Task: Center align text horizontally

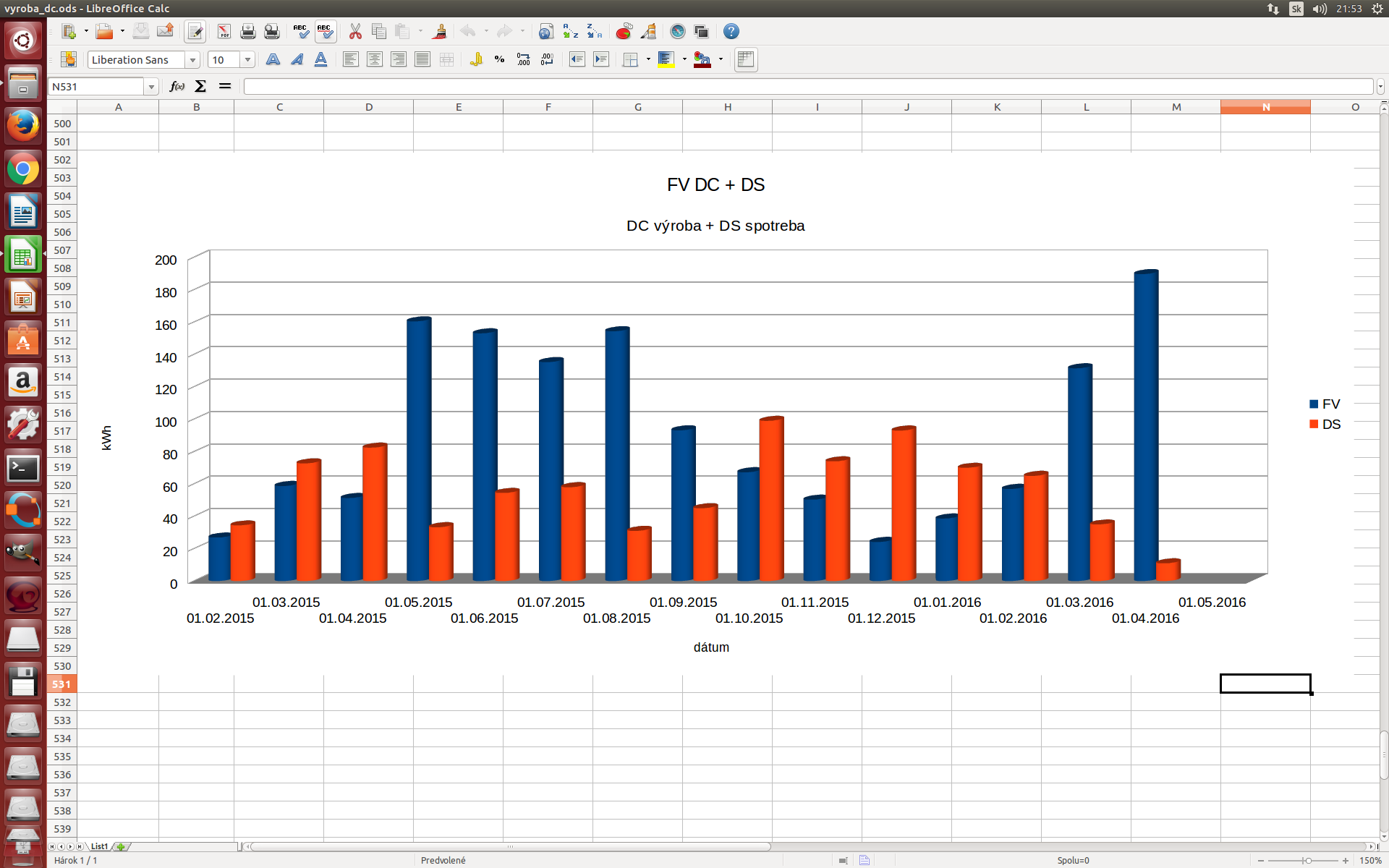Action: (374, 59)
